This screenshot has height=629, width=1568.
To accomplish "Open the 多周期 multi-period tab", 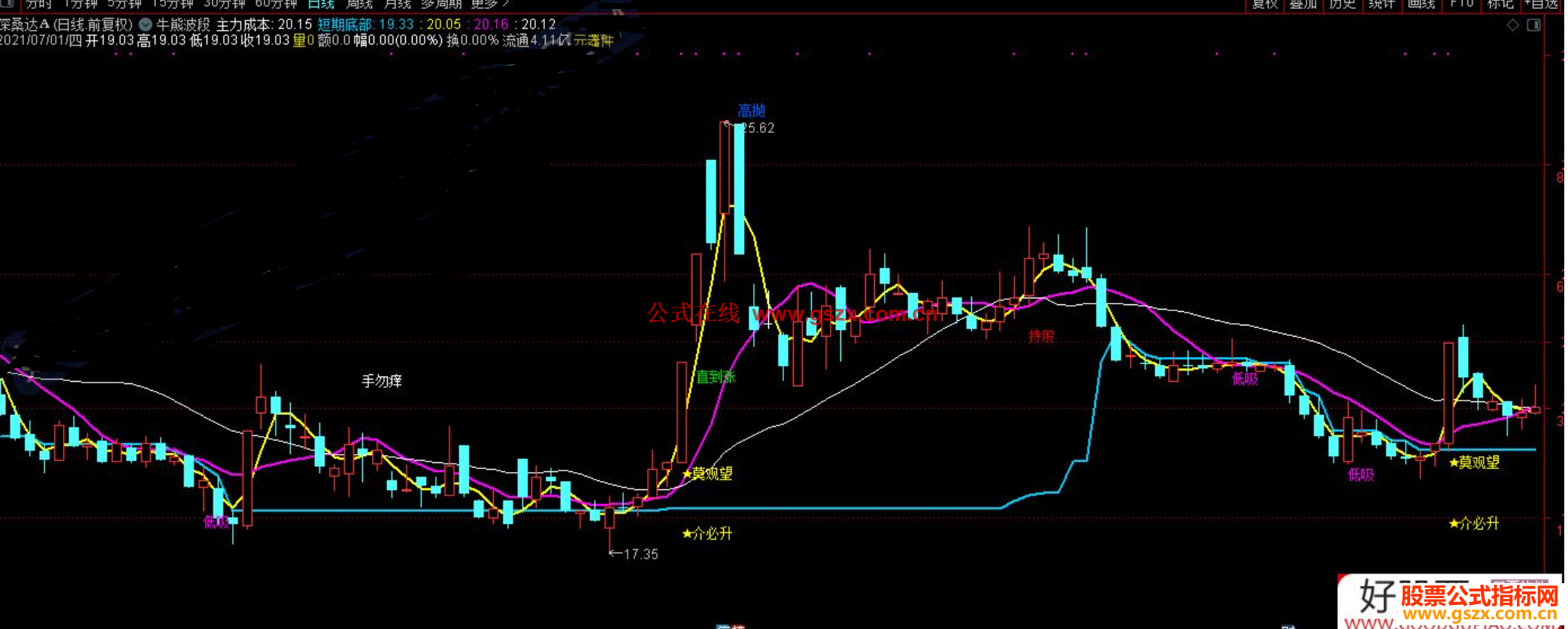I will [441, 4].
